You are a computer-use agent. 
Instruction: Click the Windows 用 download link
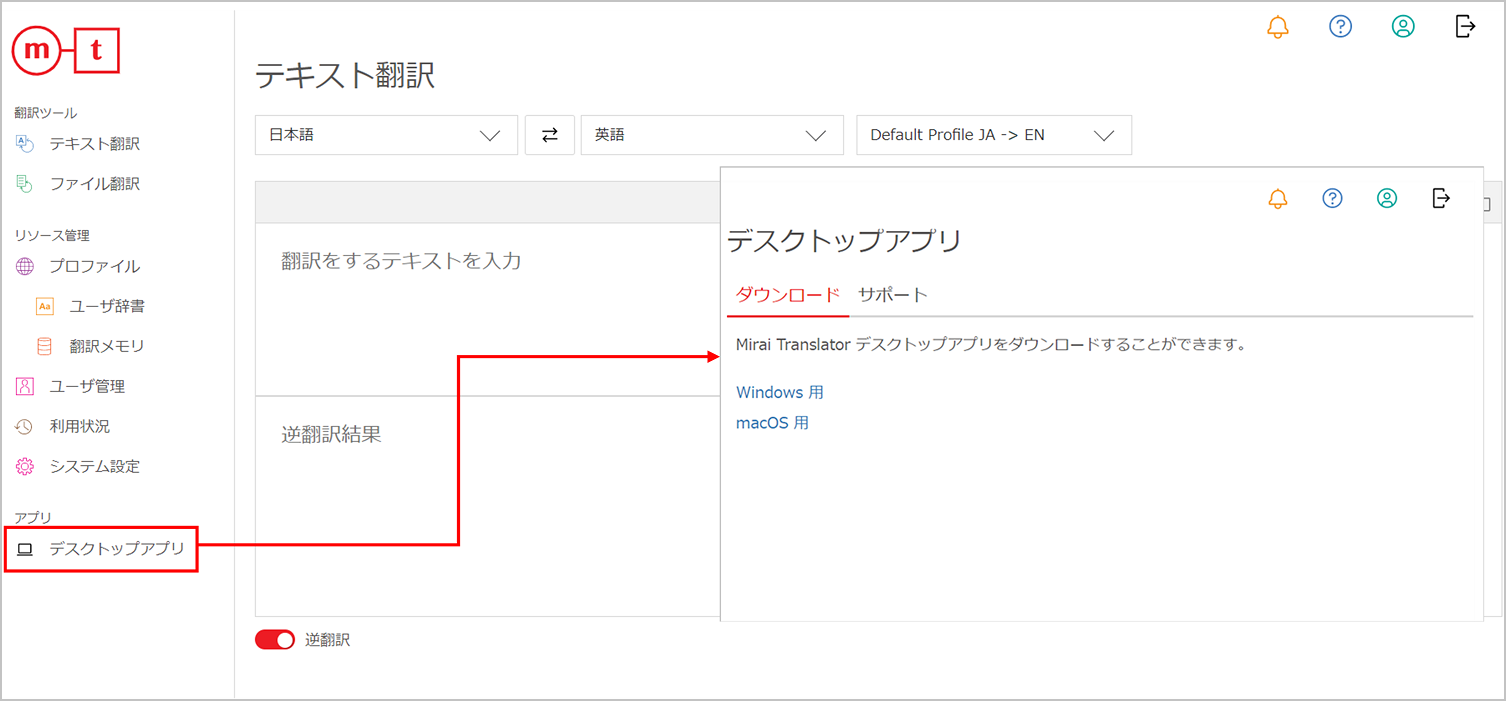click(x=780, y=392)
